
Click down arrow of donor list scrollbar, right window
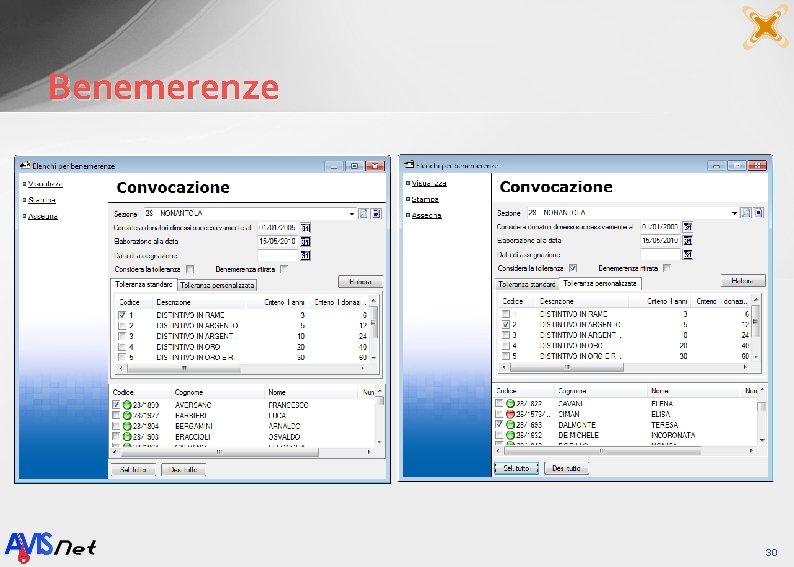click(x=762, y=440)
